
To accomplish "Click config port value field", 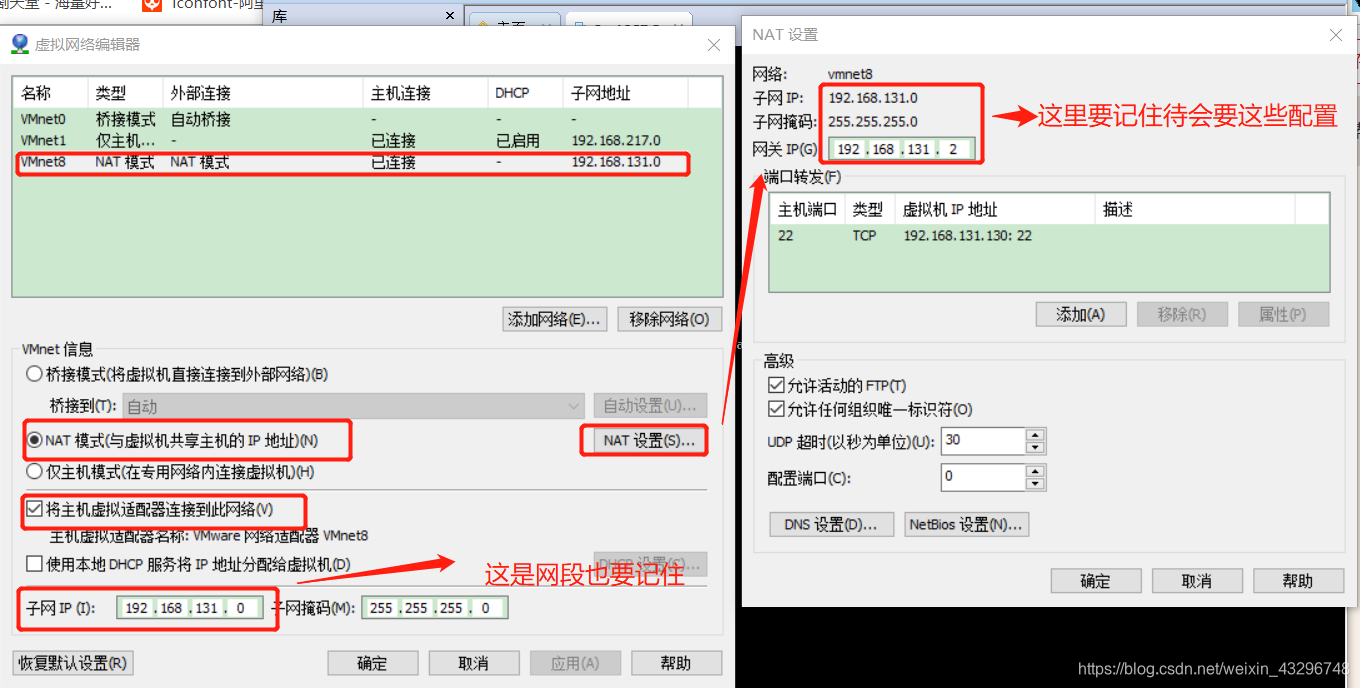I will click(983, 477).
